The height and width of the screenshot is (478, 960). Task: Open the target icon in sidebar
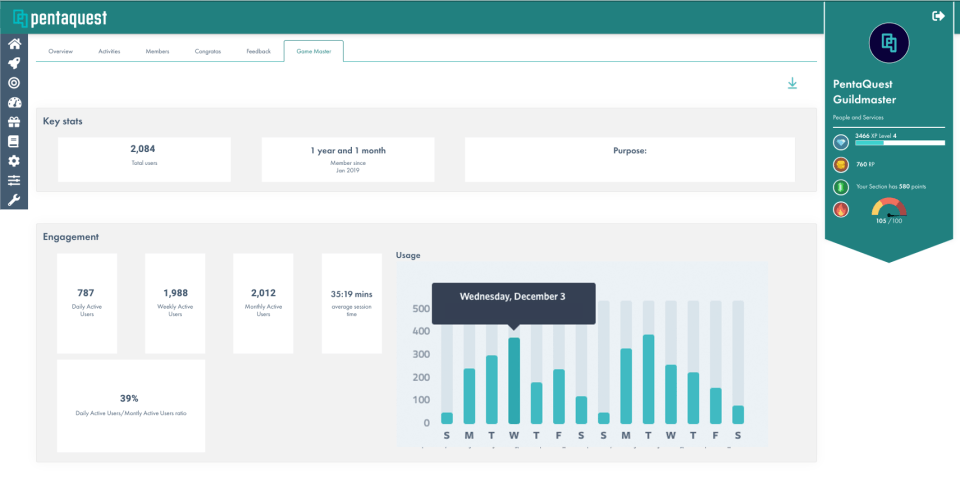14,83
